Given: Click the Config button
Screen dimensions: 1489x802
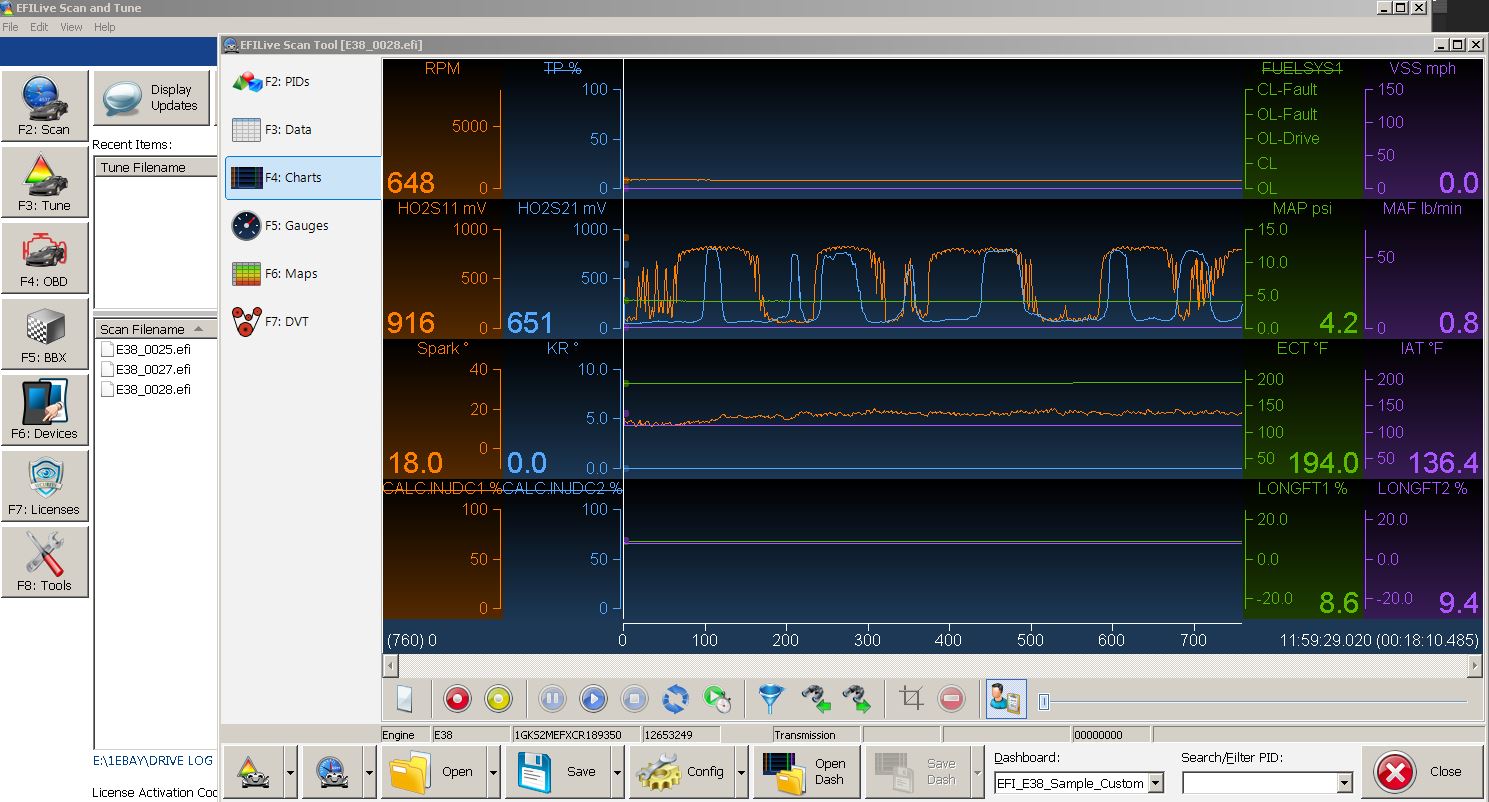Looking at the screenshot, I should point(681,772).
